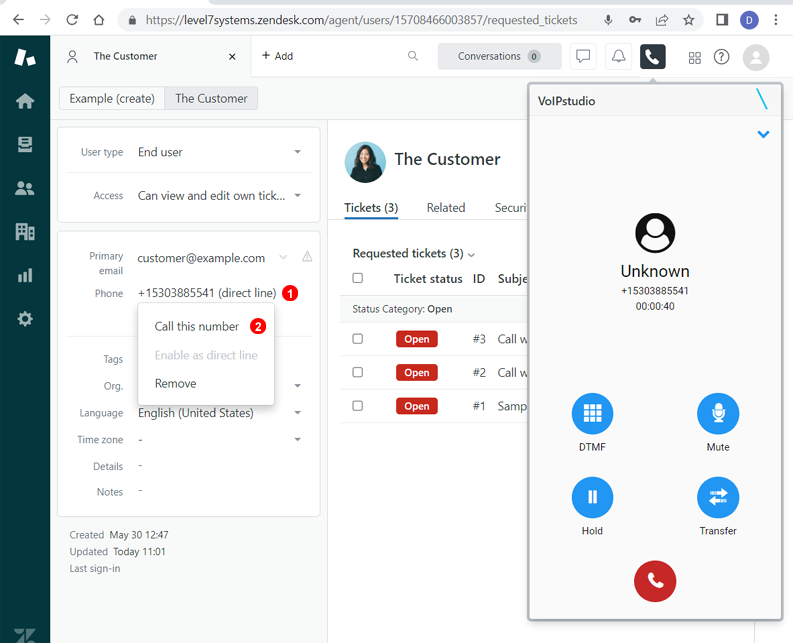793x643 pixels.
Task: Click the email warning triangle icon
Action: 307,256
